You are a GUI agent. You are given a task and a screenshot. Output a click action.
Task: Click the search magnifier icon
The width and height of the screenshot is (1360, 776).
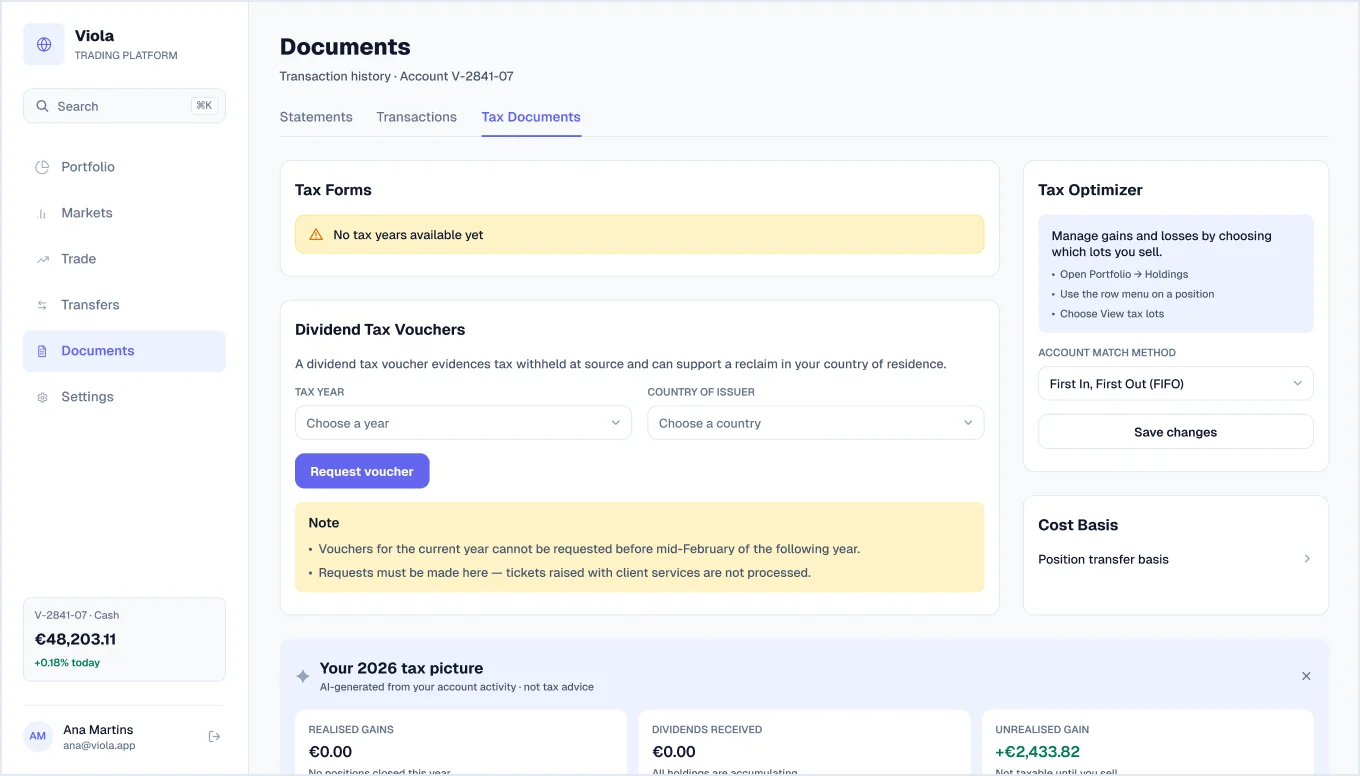pos(42,106)
